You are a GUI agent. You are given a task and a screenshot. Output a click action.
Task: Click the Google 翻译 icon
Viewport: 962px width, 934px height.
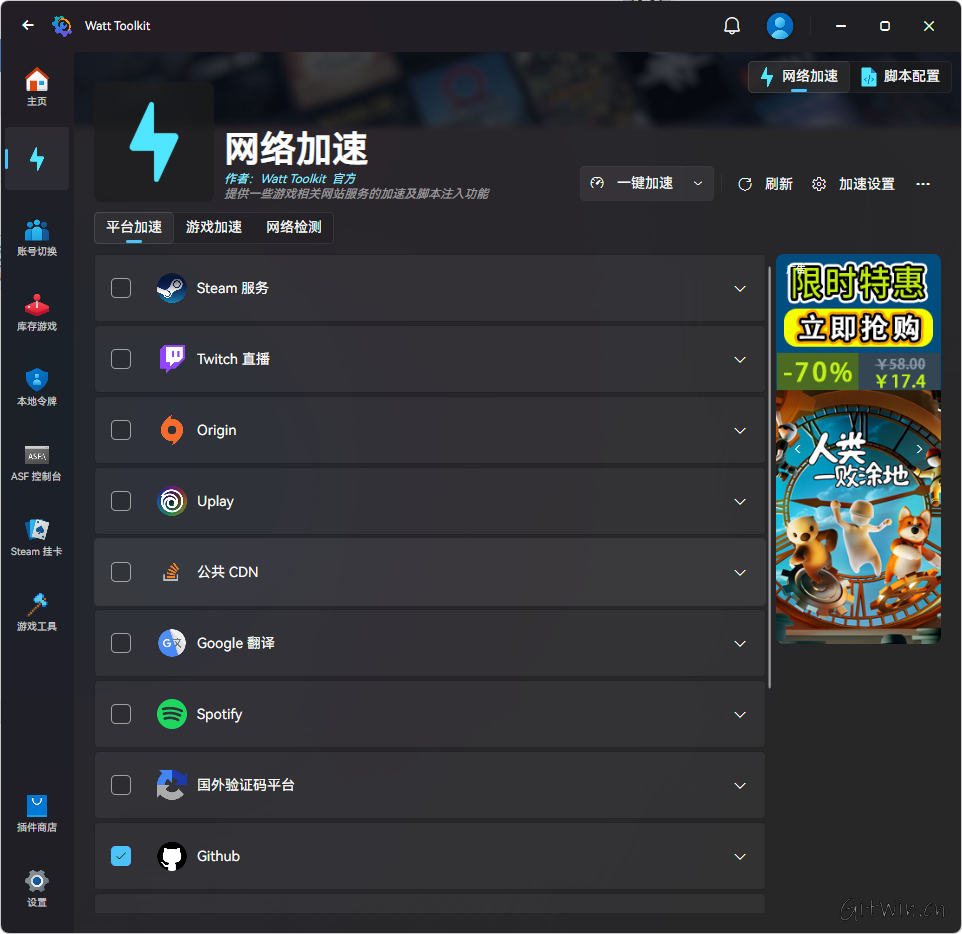click(172, 643)
